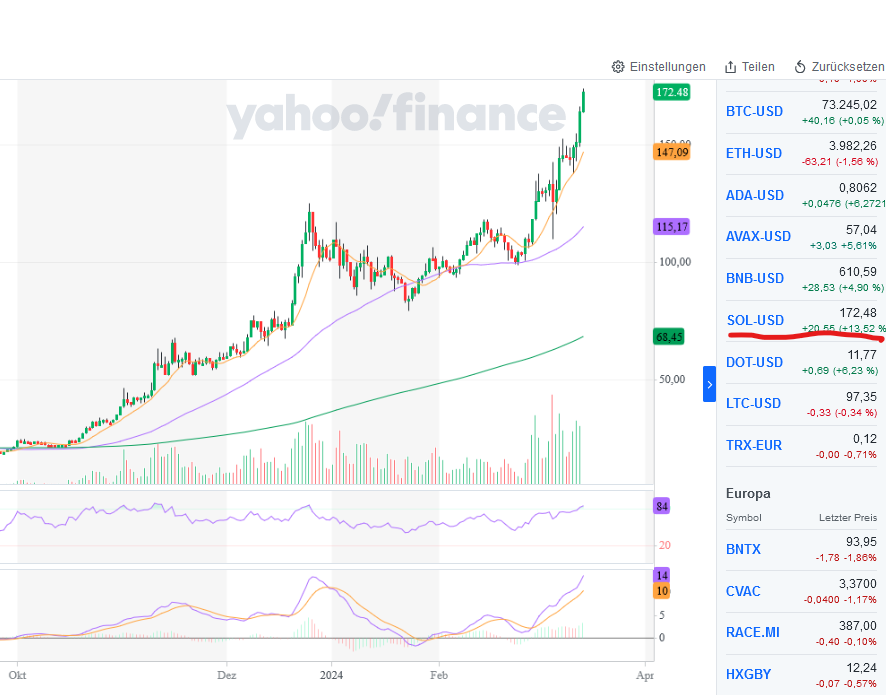Click the 50,00 price axis label
The width and height of the screenshot is (892, 695).
[671, 380]
